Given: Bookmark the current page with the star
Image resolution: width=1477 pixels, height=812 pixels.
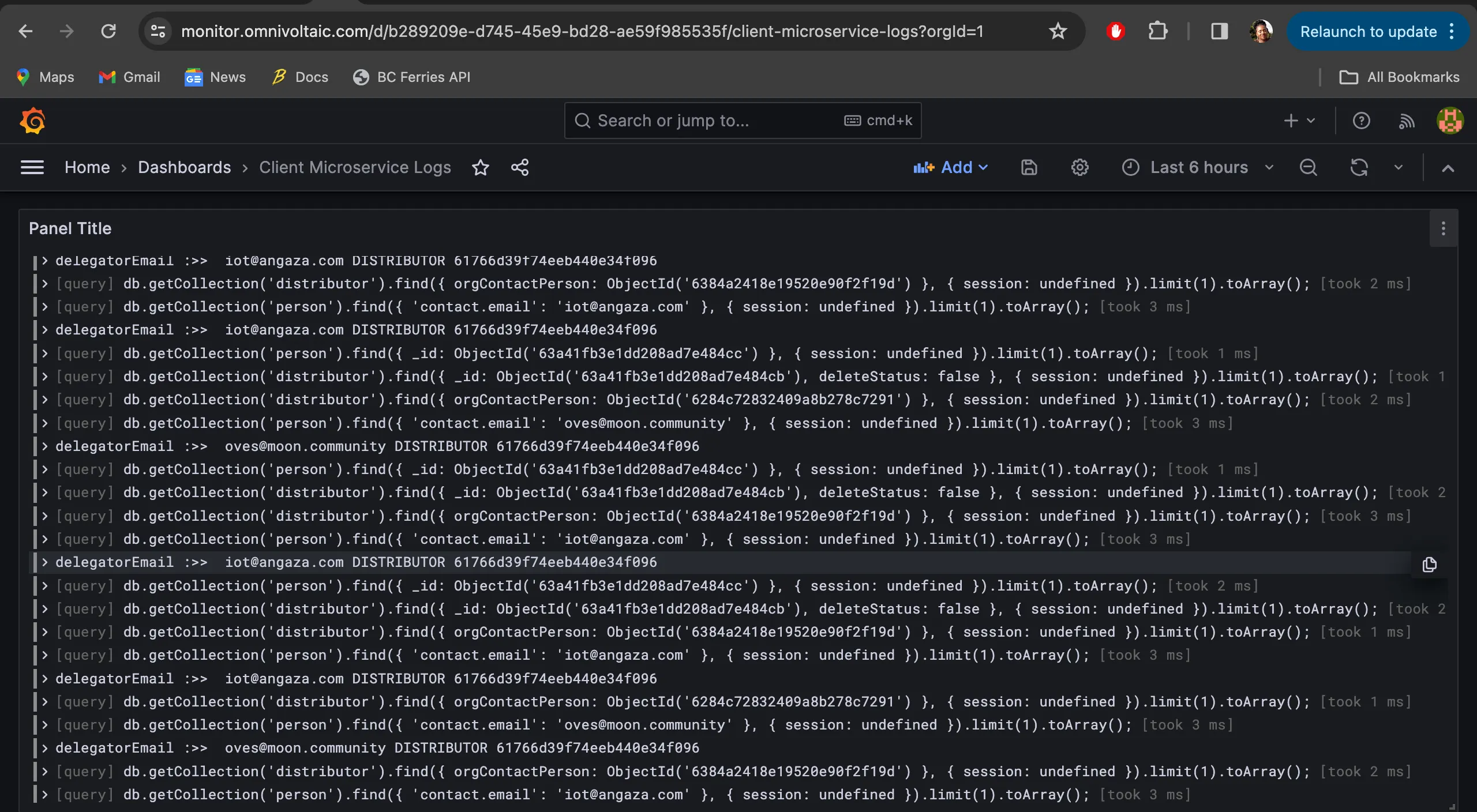Looking at the screenshot, I should pyautogui.click(x=1057, y=31).
